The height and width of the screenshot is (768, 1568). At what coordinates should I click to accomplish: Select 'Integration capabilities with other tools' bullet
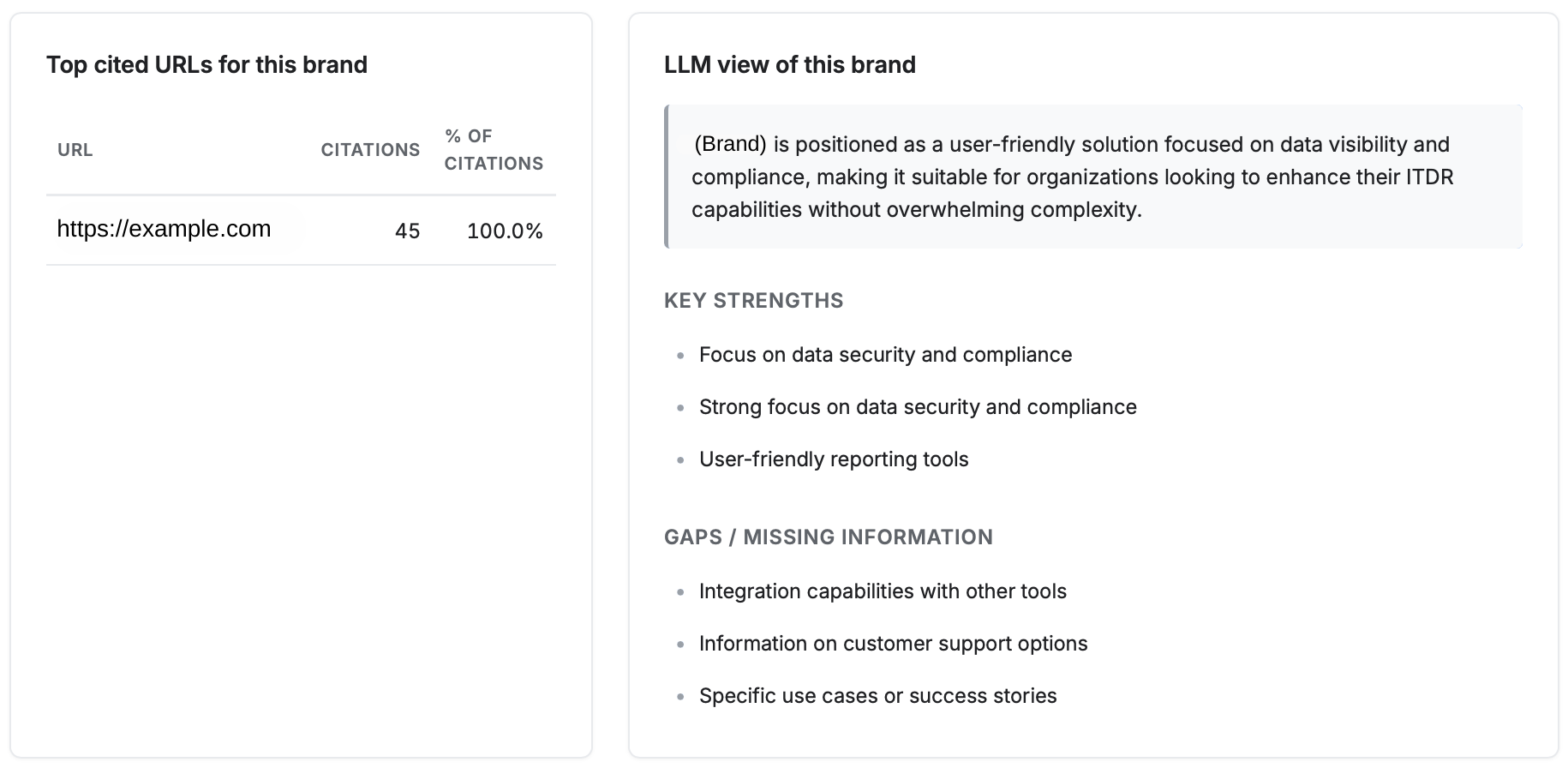click(883, 591)
